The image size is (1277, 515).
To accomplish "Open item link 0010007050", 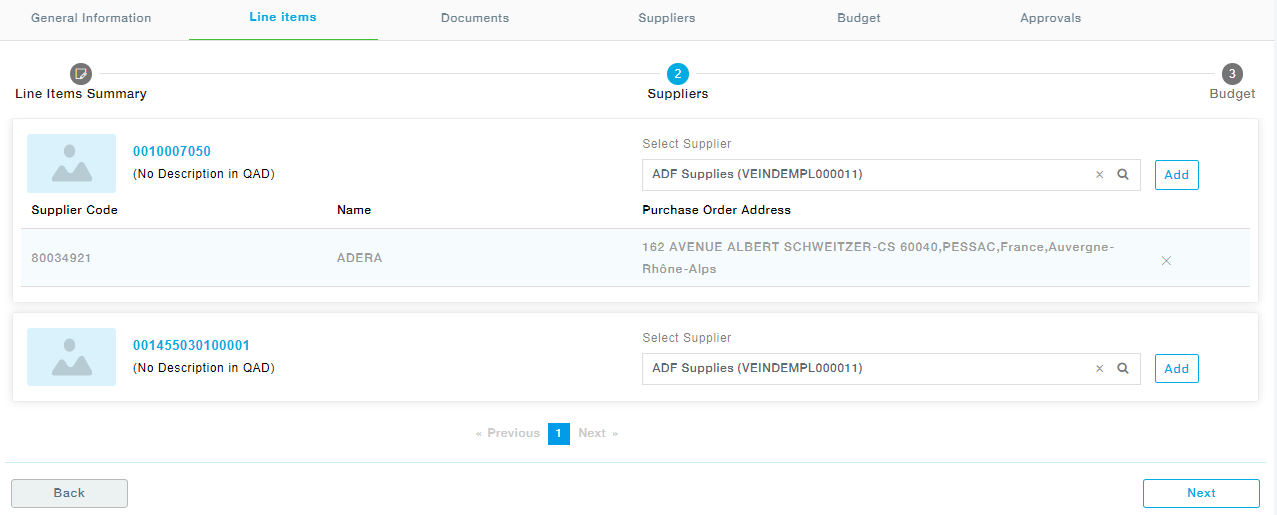I will pos(172,152).
